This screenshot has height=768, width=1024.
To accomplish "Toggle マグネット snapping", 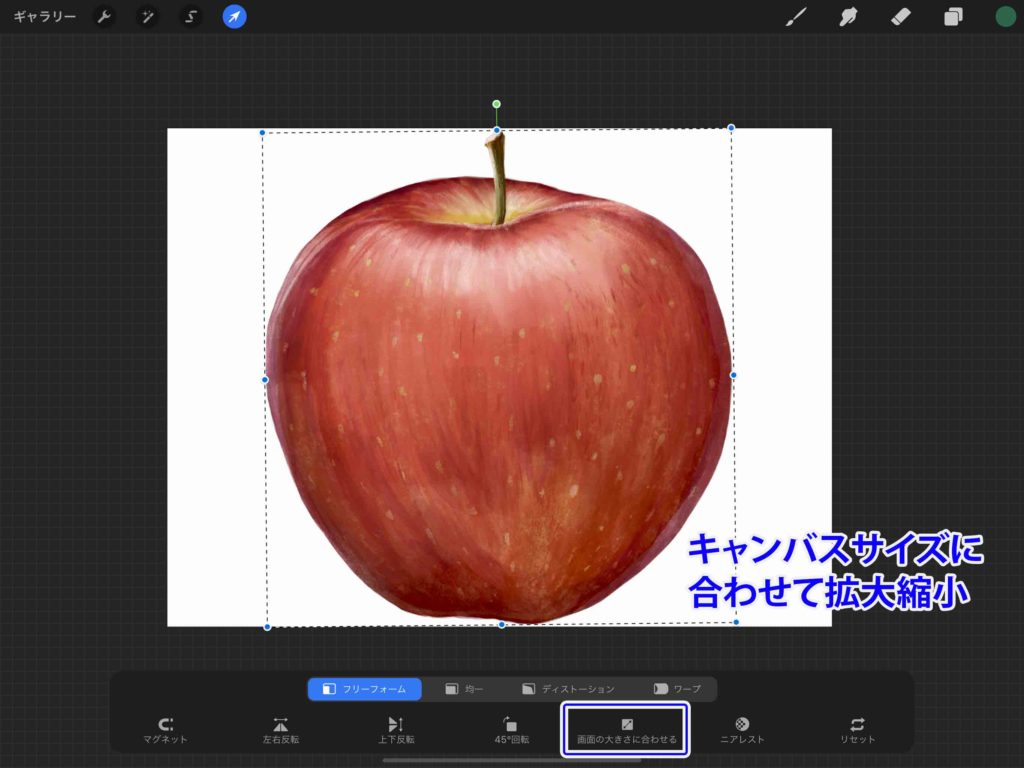I will [165, 729].
